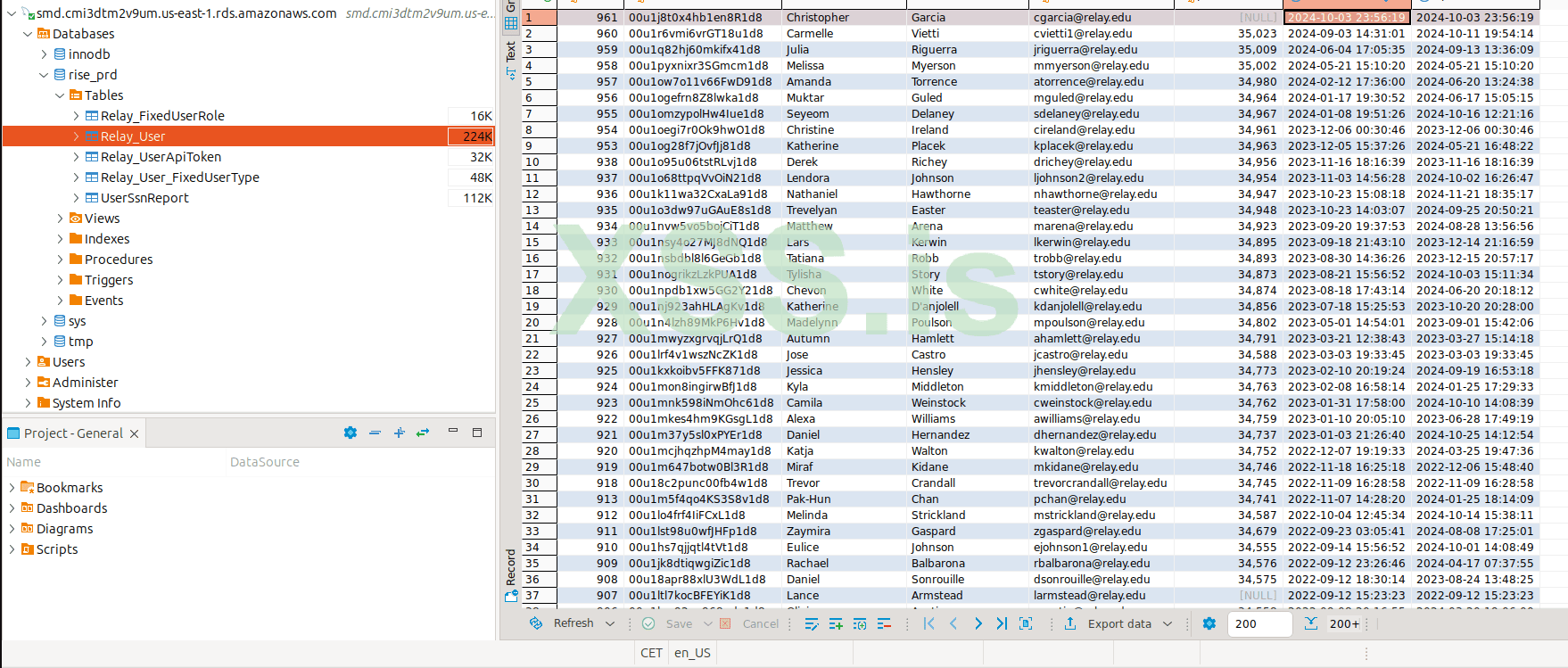
Task: Collapse the Tables folder
Action: (60, 95)
